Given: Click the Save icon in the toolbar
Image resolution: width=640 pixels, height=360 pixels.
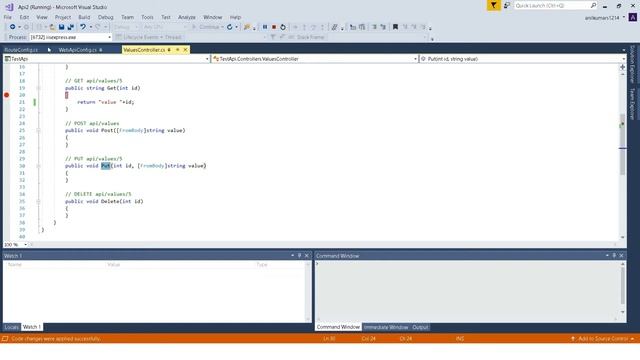Looking at the screenshot, I should (x=61, y=27).
